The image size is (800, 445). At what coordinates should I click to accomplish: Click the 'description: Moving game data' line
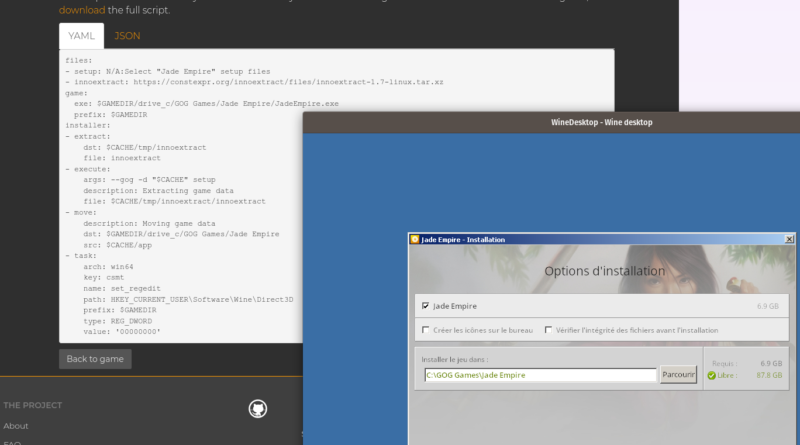coord(149,224)
